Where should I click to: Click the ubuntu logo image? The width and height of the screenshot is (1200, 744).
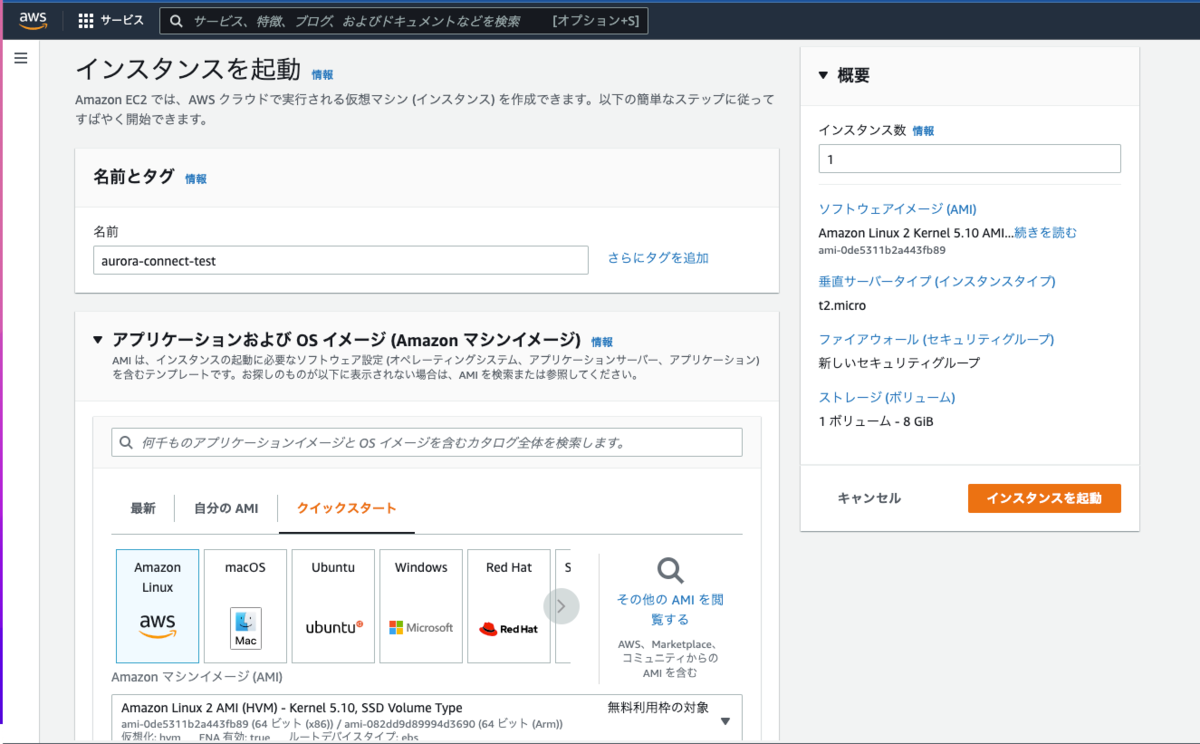click(334, 627)
